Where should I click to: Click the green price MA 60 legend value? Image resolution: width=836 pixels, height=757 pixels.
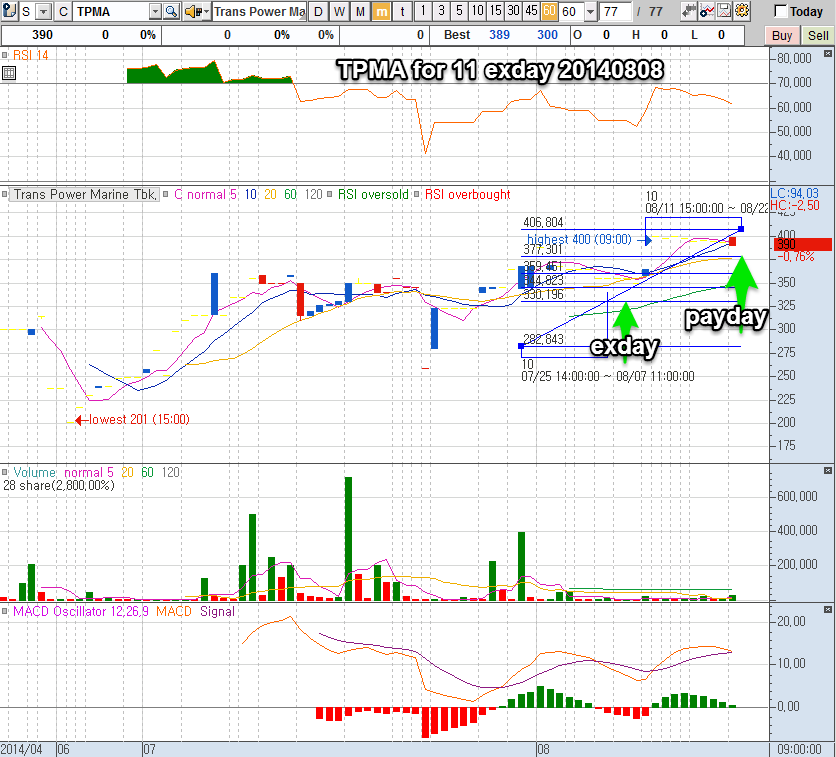(x=290, y=195)
